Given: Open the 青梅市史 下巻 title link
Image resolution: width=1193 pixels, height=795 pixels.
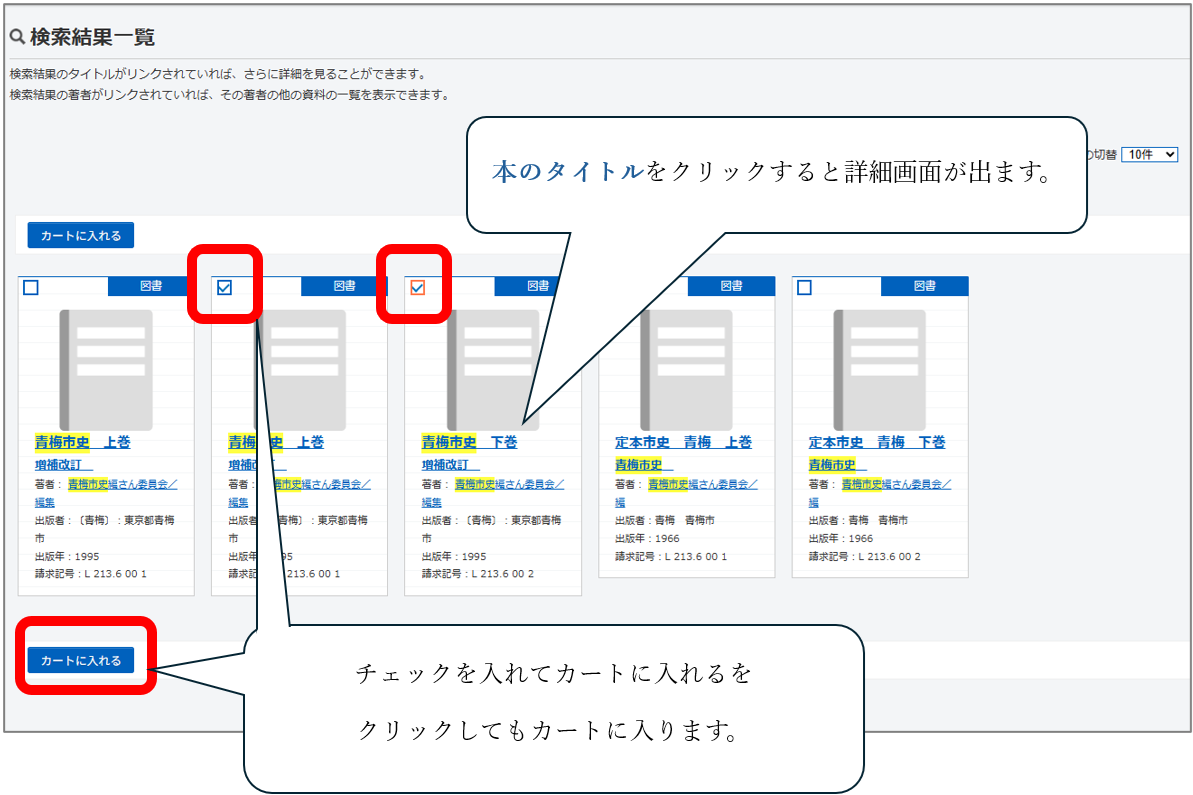Looking at the screenshot, I should (x=469, y=442).
